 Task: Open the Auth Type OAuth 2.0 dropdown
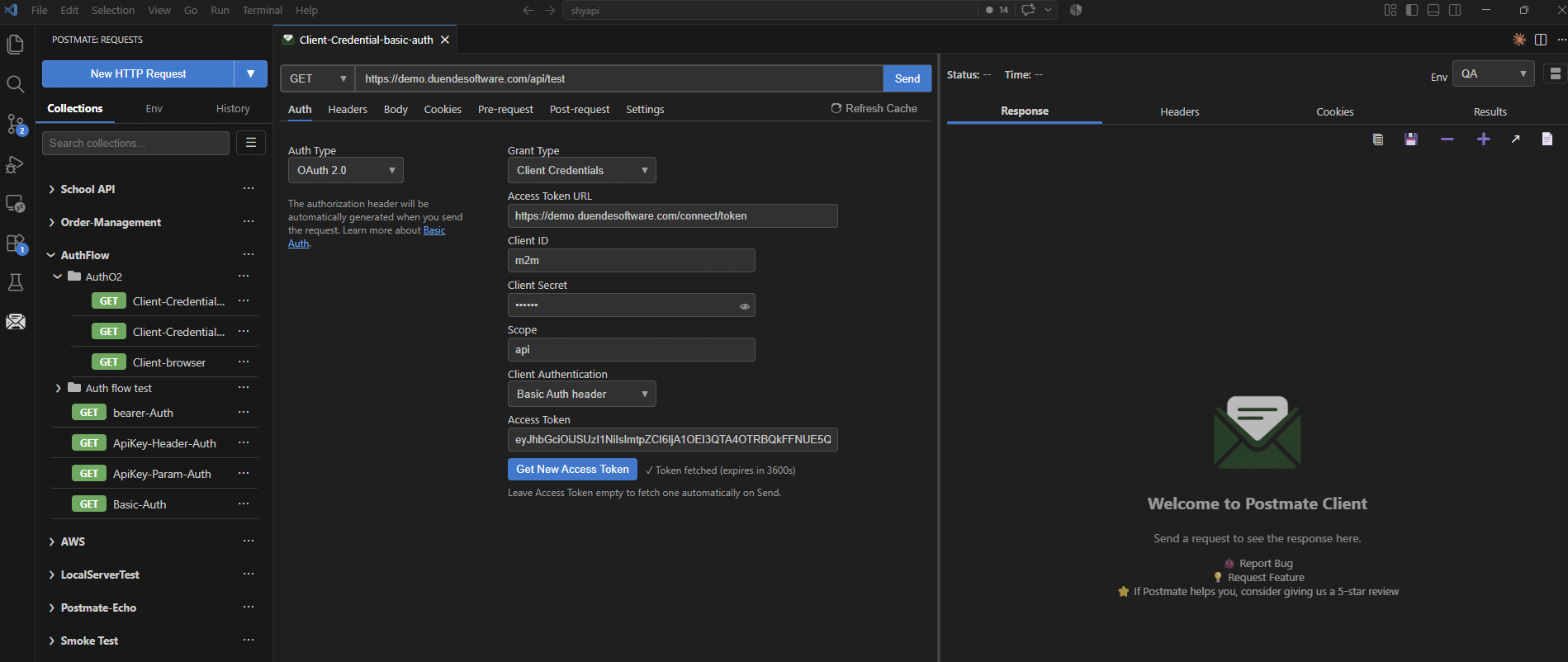coord(346,170)
